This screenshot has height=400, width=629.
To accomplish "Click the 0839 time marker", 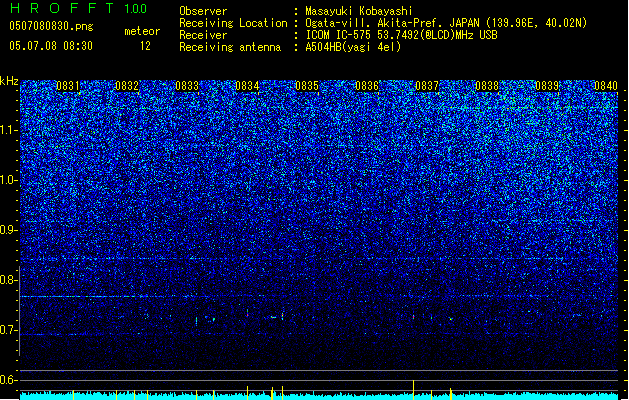I will pyautogui.click(x=547, y=86).
